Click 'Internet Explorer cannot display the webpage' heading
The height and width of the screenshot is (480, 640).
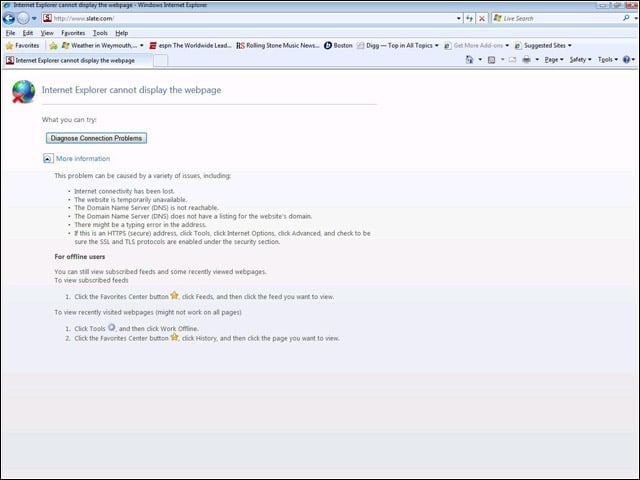(x=131, y=90)
